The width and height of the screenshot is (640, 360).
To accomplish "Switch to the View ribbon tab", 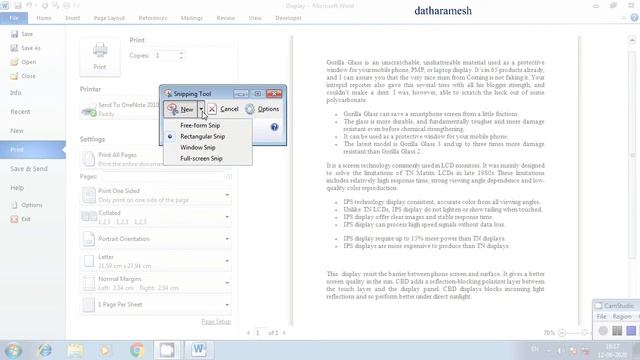I will pyautogui.click(x=255, y=18).
